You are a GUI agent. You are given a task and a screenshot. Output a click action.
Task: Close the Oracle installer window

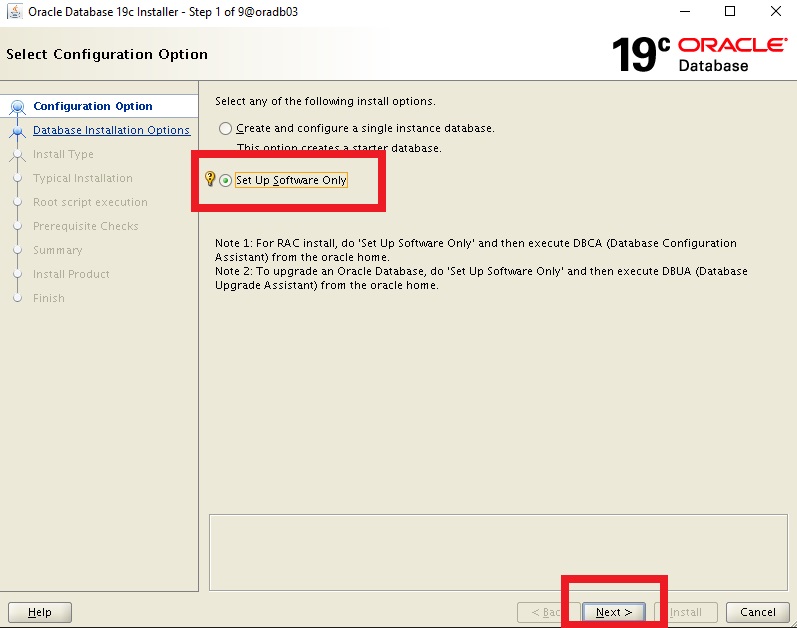[776, 11]
